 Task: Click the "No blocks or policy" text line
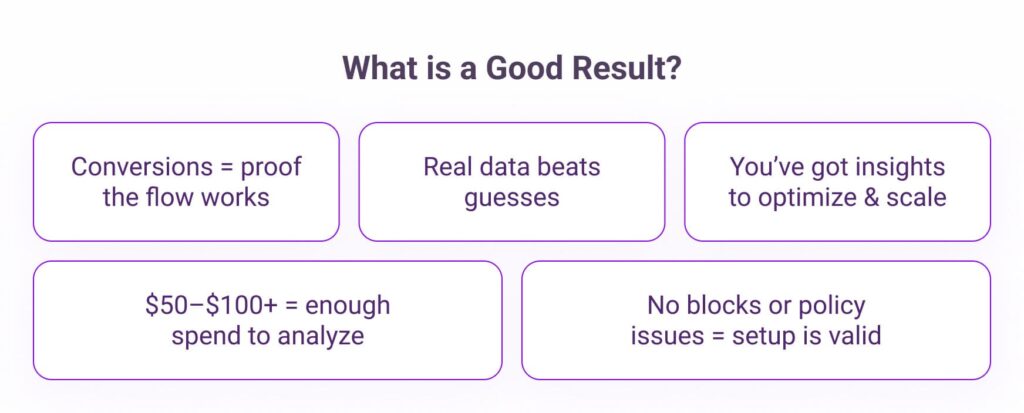756,305
